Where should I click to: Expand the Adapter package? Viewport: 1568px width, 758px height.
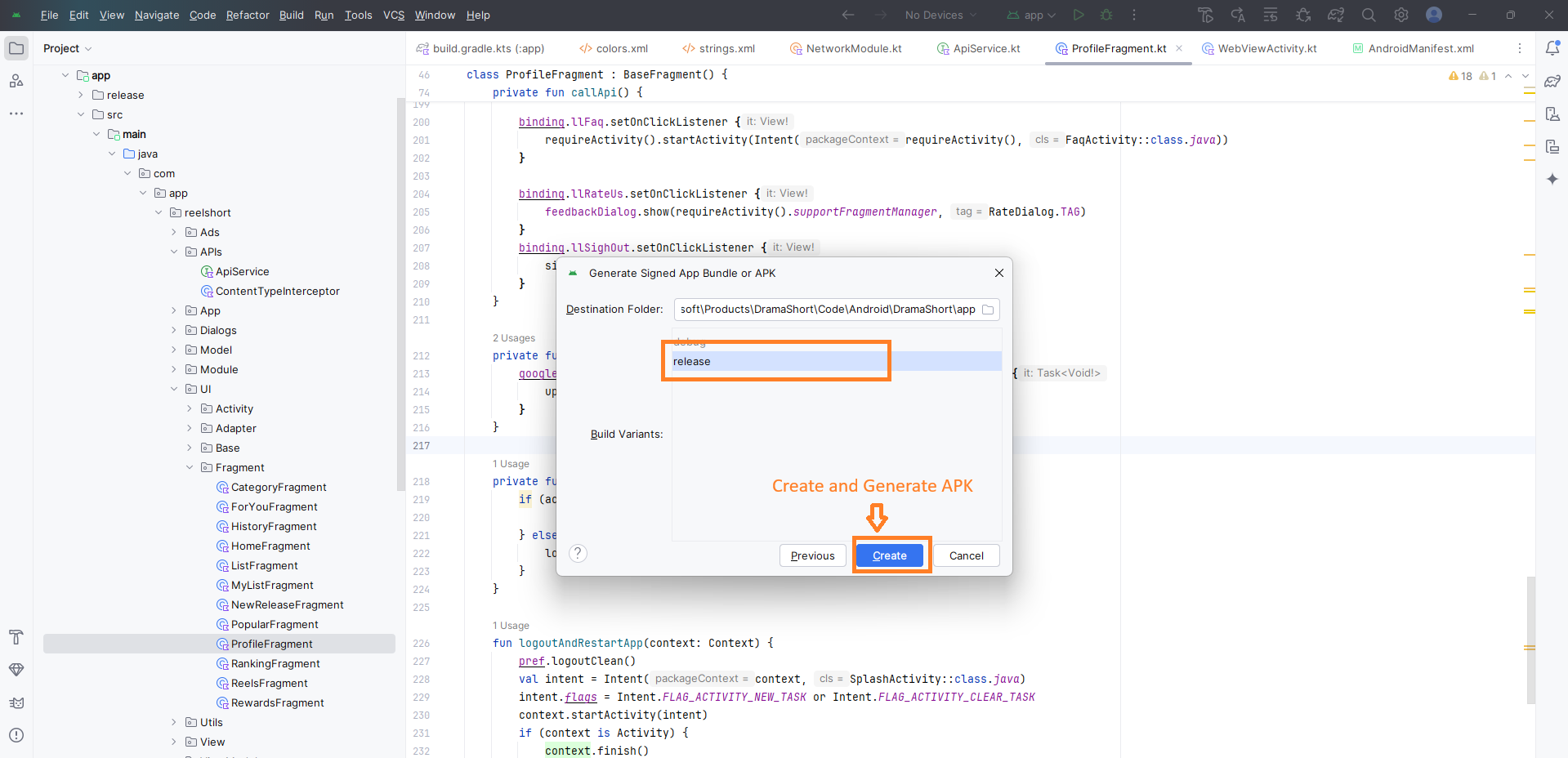tap(190, 428)
